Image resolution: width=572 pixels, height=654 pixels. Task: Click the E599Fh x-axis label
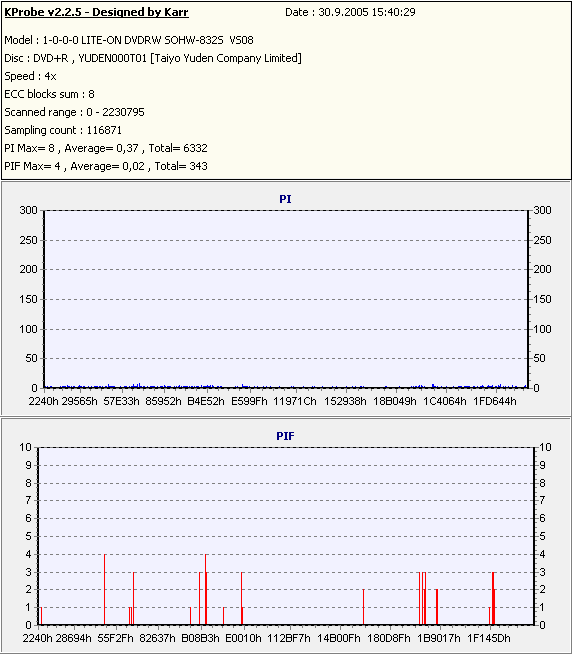click(x=249, y=401)
